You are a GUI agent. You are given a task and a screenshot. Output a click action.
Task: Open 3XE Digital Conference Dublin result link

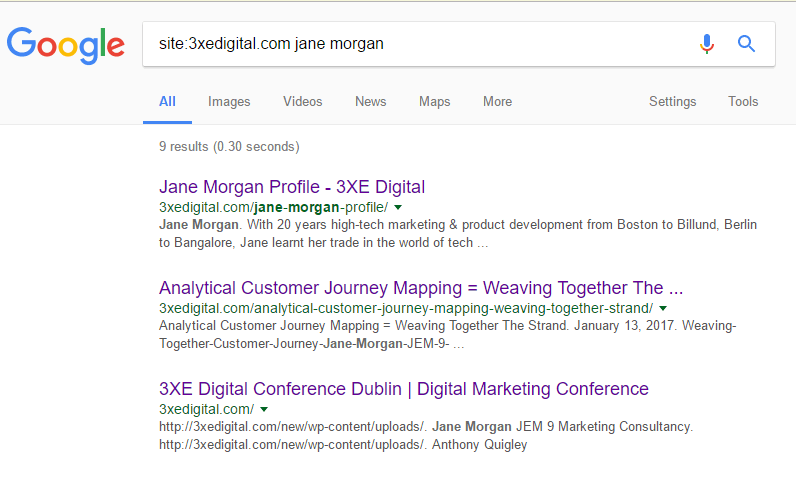pos(404,389)
